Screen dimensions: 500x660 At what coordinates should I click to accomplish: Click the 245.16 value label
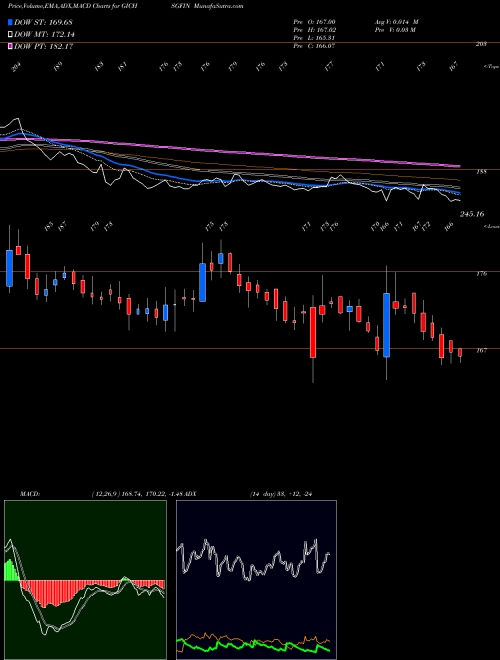[x=472, y=214]
